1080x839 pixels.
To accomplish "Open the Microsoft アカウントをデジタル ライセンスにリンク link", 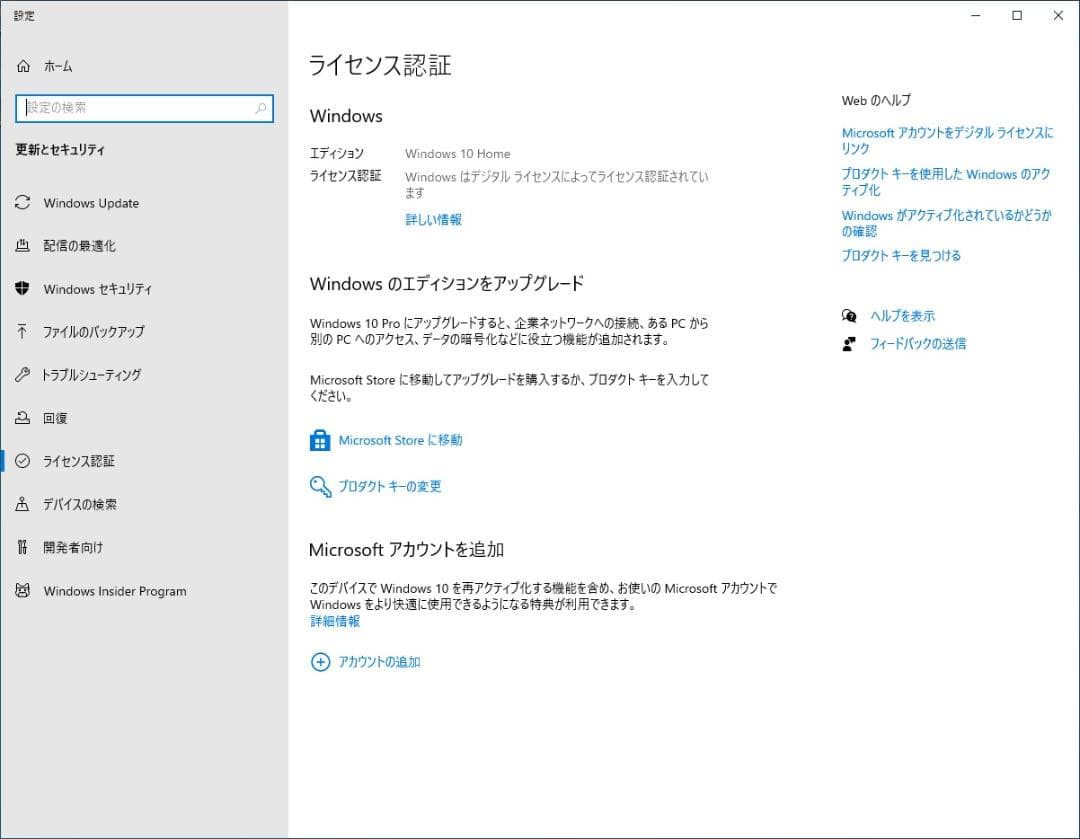I will pos(946,140).
